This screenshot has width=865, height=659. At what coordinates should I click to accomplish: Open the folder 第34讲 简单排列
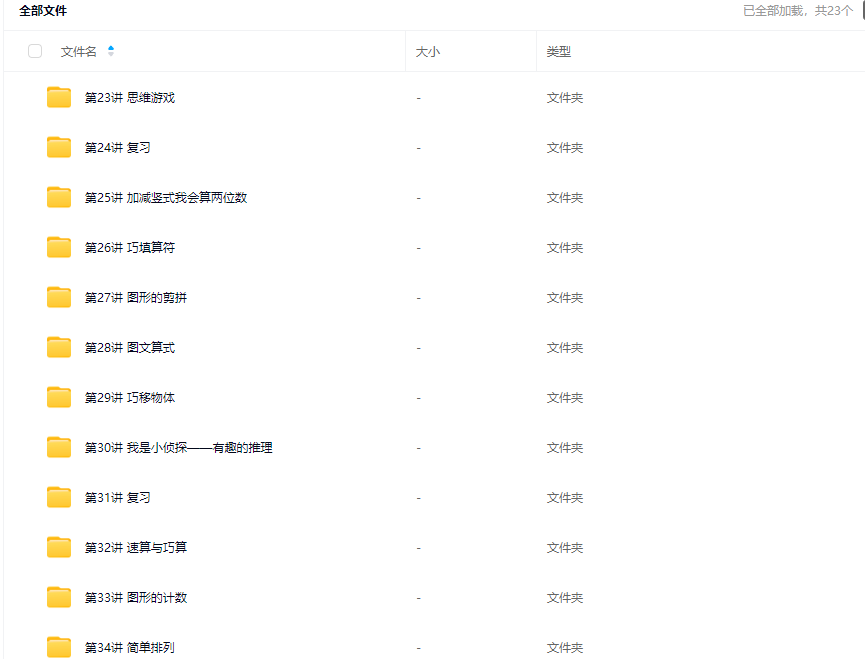tap(129, 647)
